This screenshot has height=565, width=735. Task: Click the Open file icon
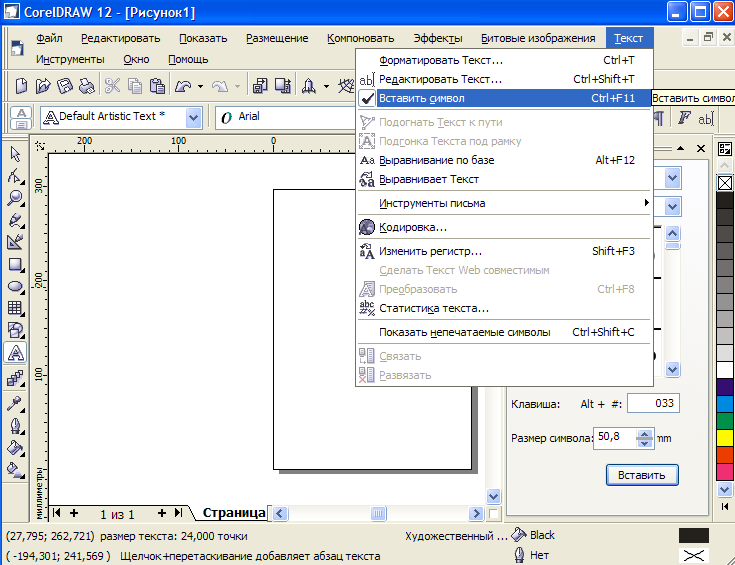[x=43, y=86]
